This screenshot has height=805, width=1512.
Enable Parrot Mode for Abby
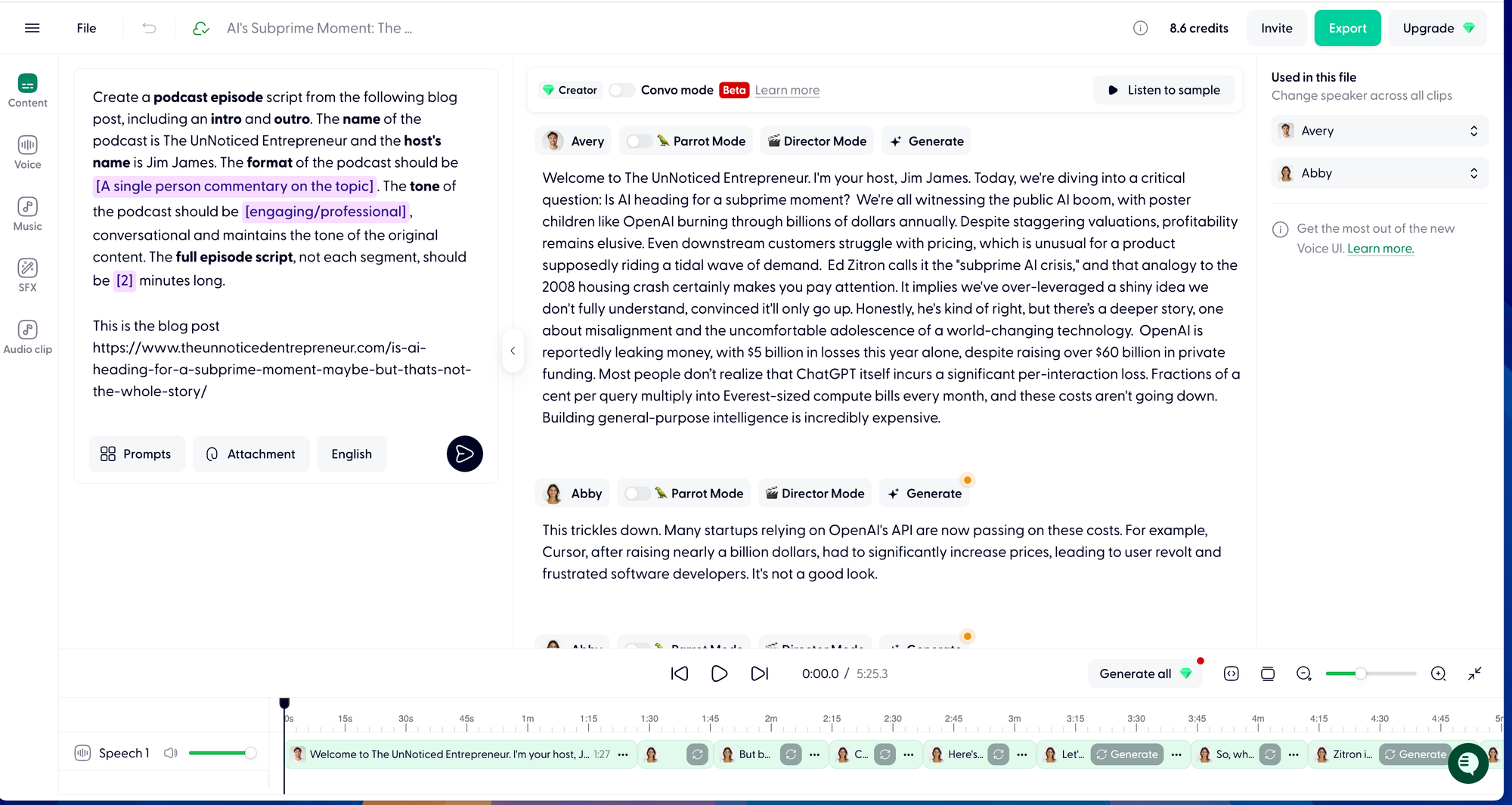point(637,494)
